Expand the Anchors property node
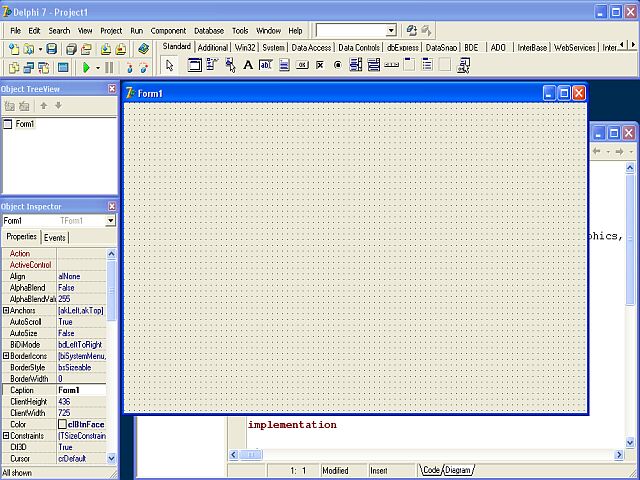The width and height of the screenshot is (640, 480). [5, 311]
